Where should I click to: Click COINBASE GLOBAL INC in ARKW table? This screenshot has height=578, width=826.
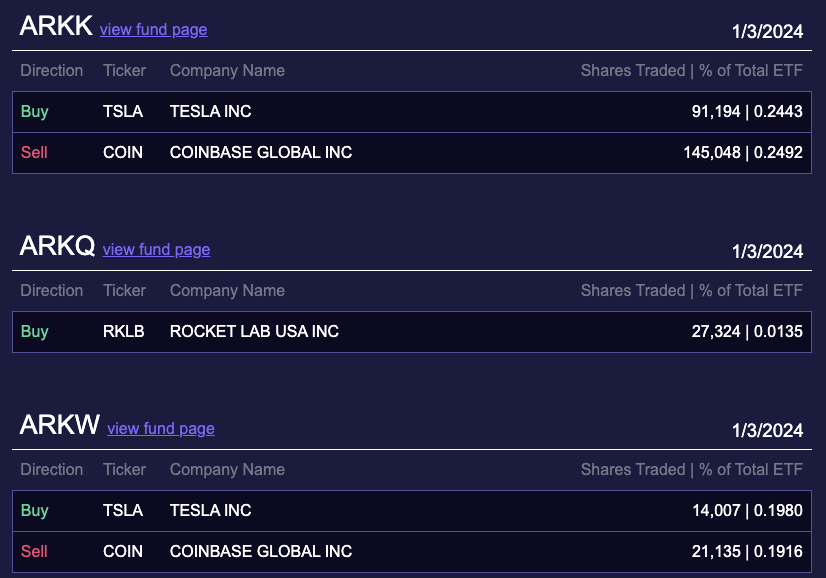(261, 552)
